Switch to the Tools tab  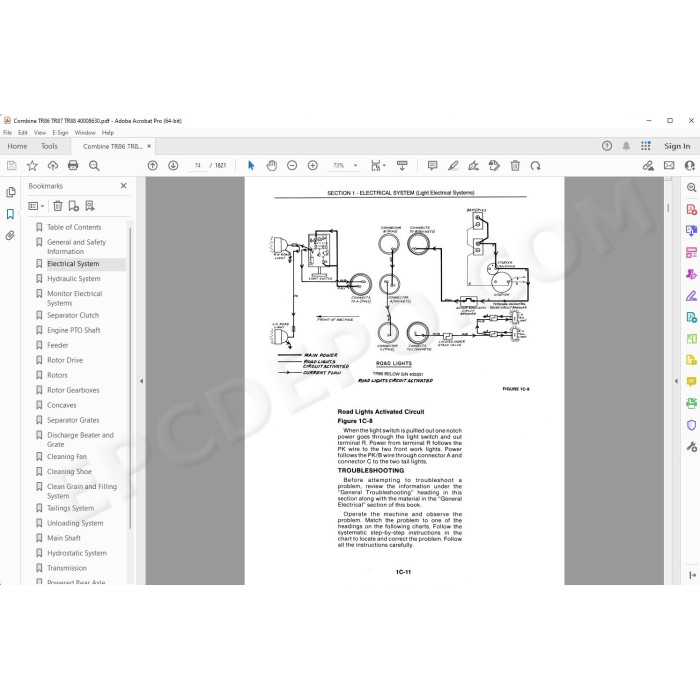pyautogui.click(x=49, y=146)
